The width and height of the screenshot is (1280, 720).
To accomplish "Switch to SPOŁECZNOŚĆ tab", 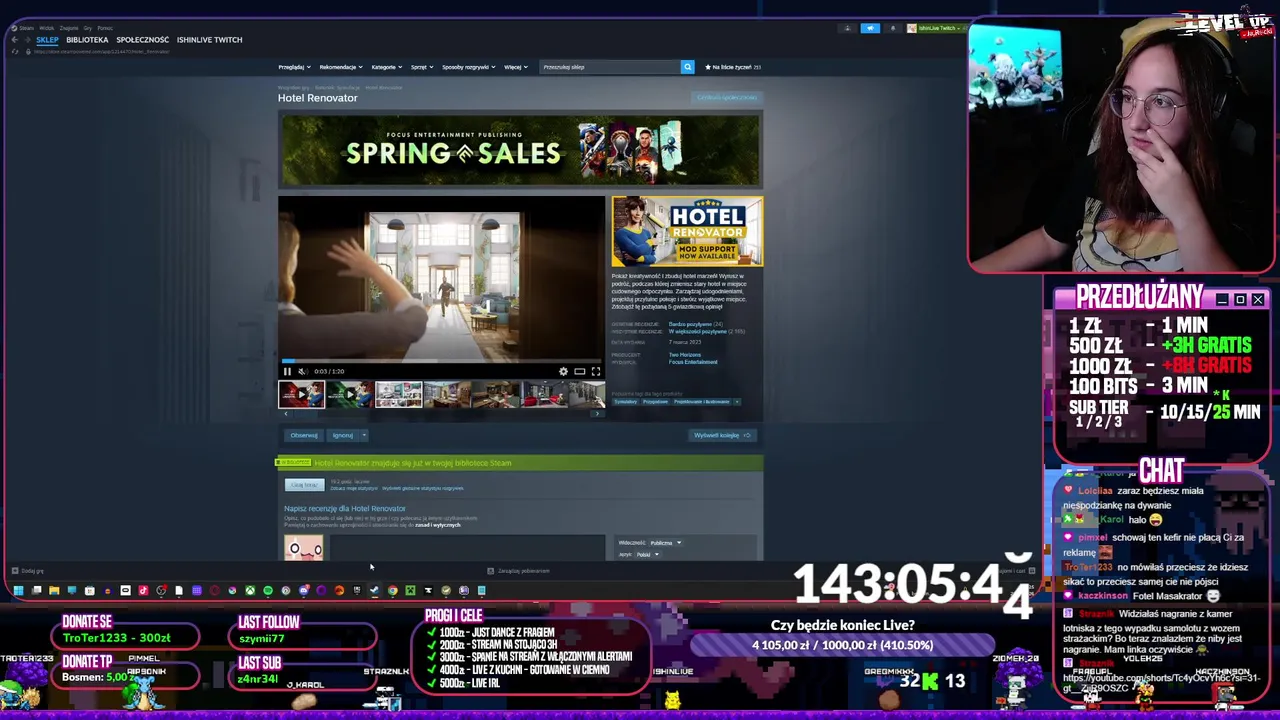I will pyautogui.click(x=142, y=40).
